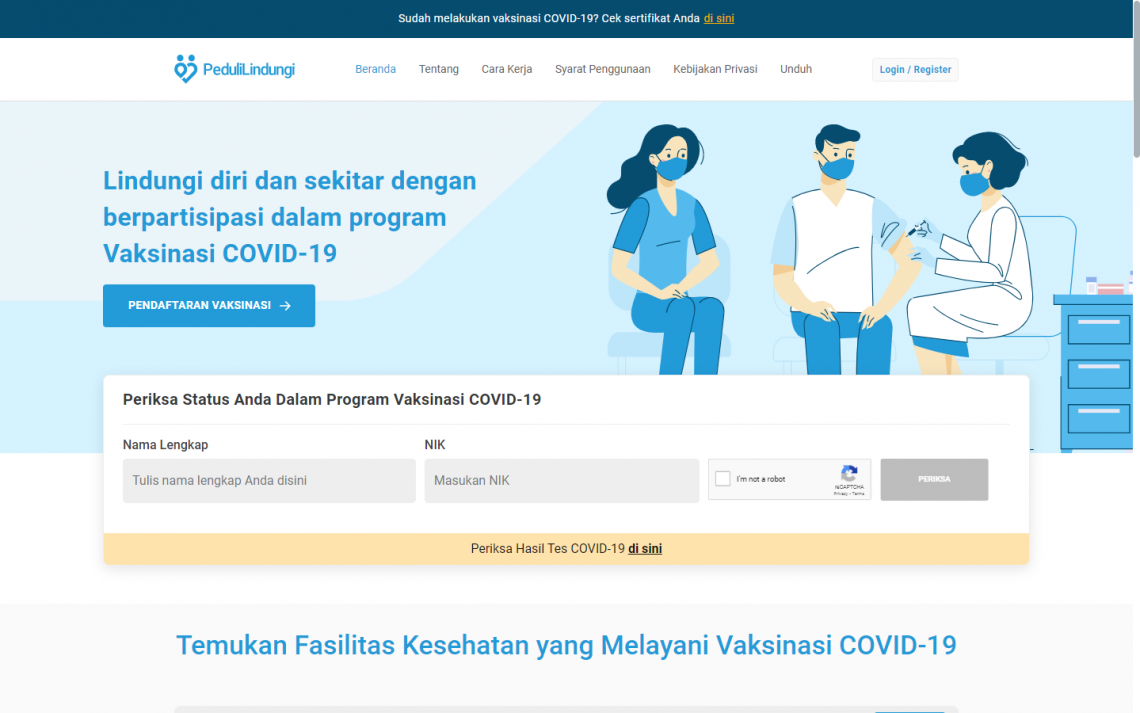Select the Cara Kerja navigation item
Screen dimensions: 1140x713
(x=506, y=69)
